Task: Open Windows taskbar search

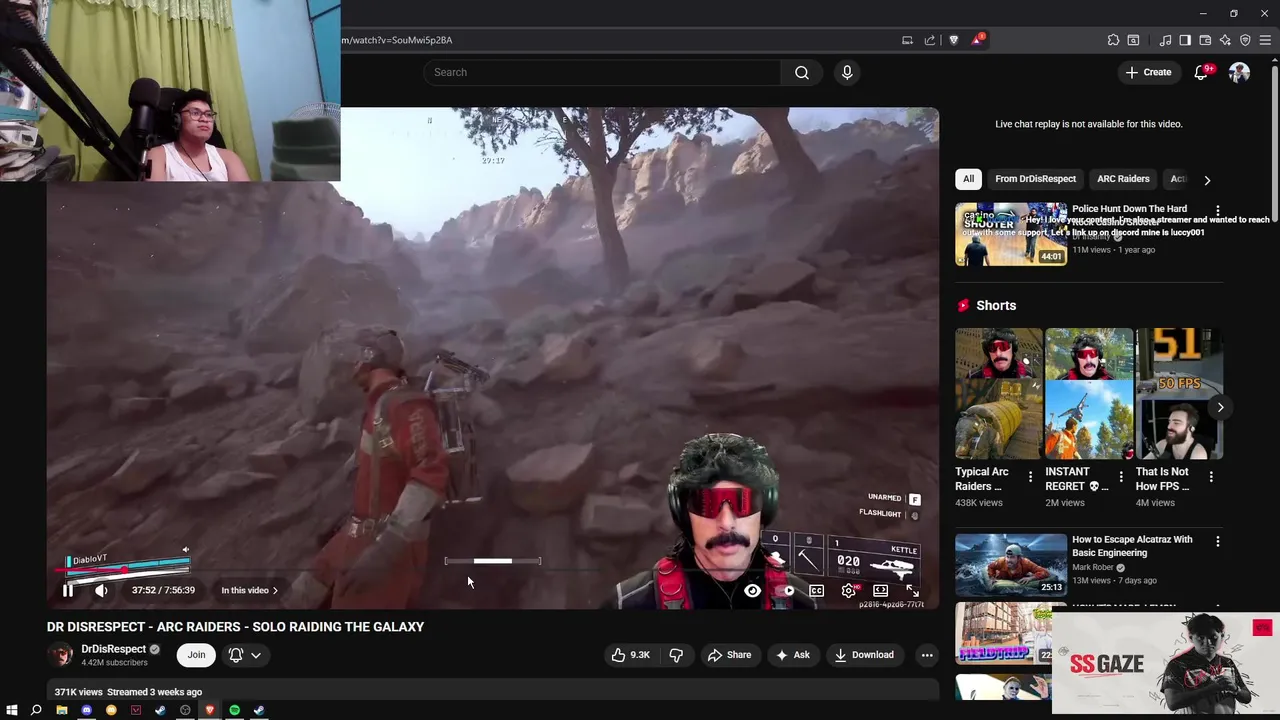Action: (x=36, y=710)
